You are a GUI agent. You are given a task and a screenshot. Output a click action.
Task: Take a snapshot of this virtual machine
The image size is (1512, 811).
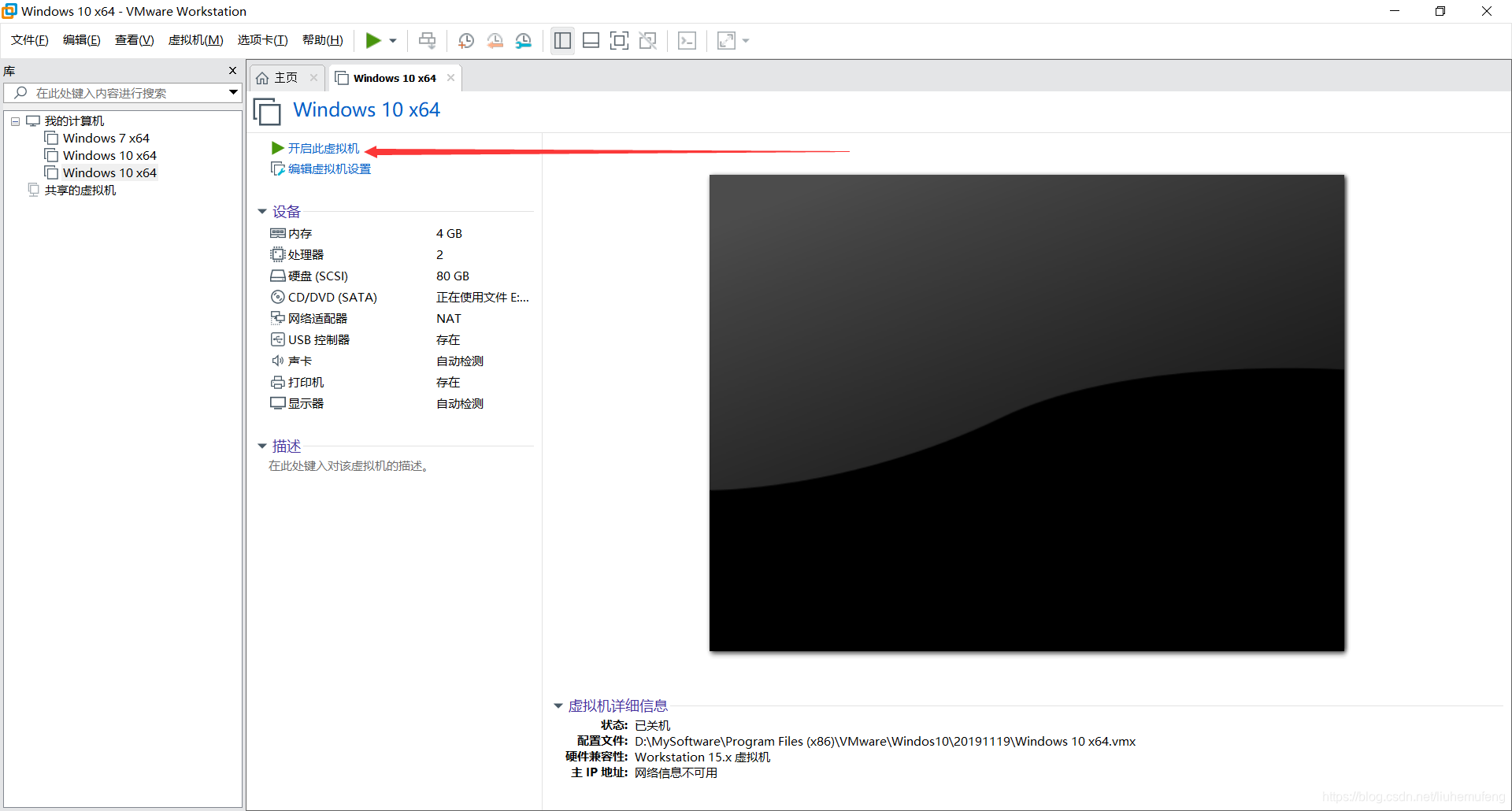tap(466, 40)
